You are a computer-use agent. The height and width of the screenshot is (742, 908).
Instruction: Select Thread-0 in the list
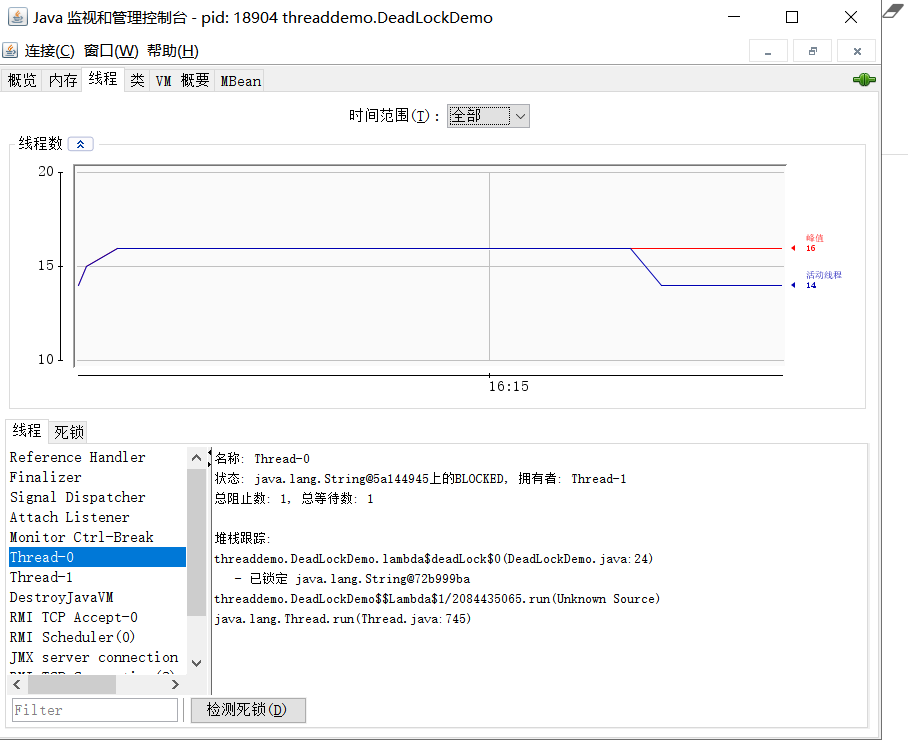[x=97, y=557]
